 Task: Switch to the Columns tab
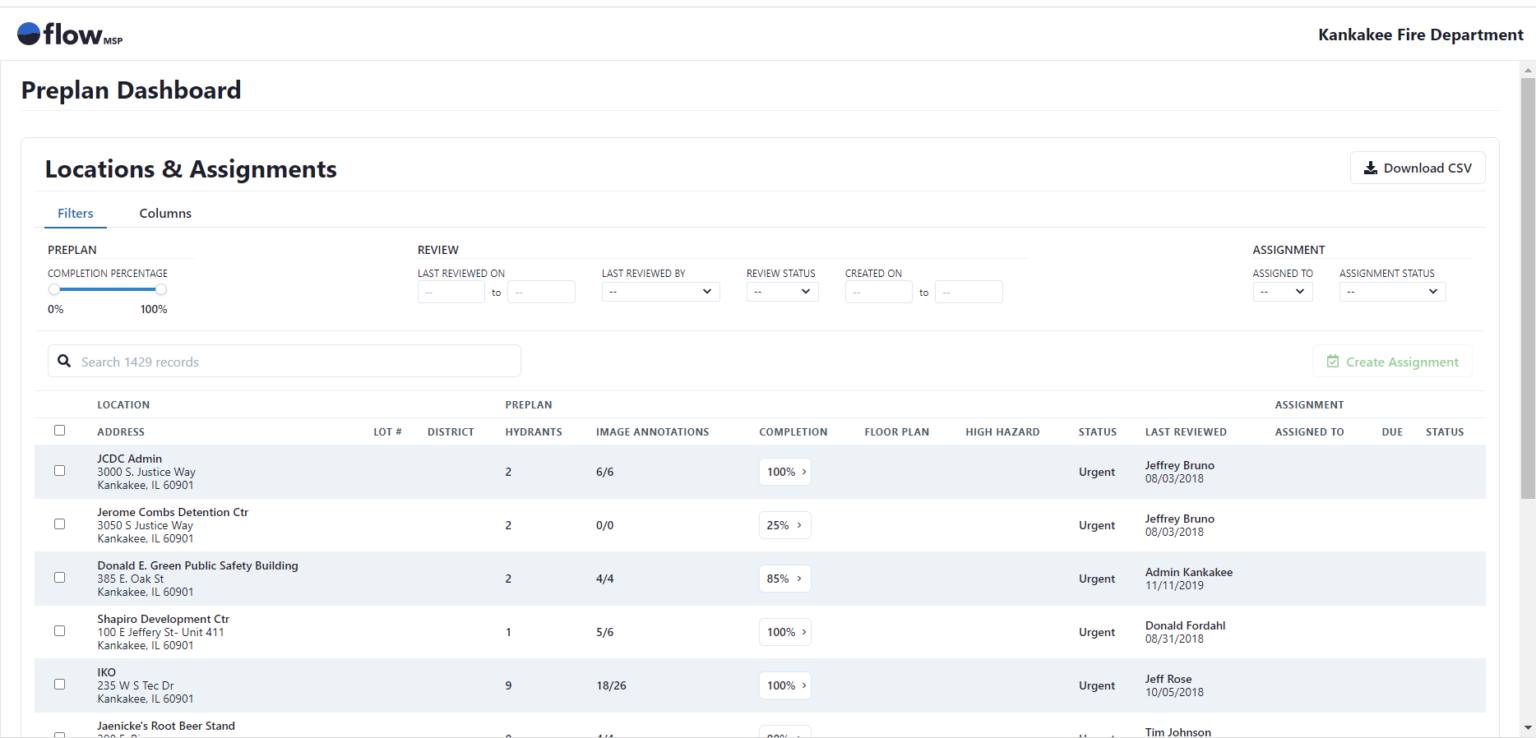click(165, 213)
